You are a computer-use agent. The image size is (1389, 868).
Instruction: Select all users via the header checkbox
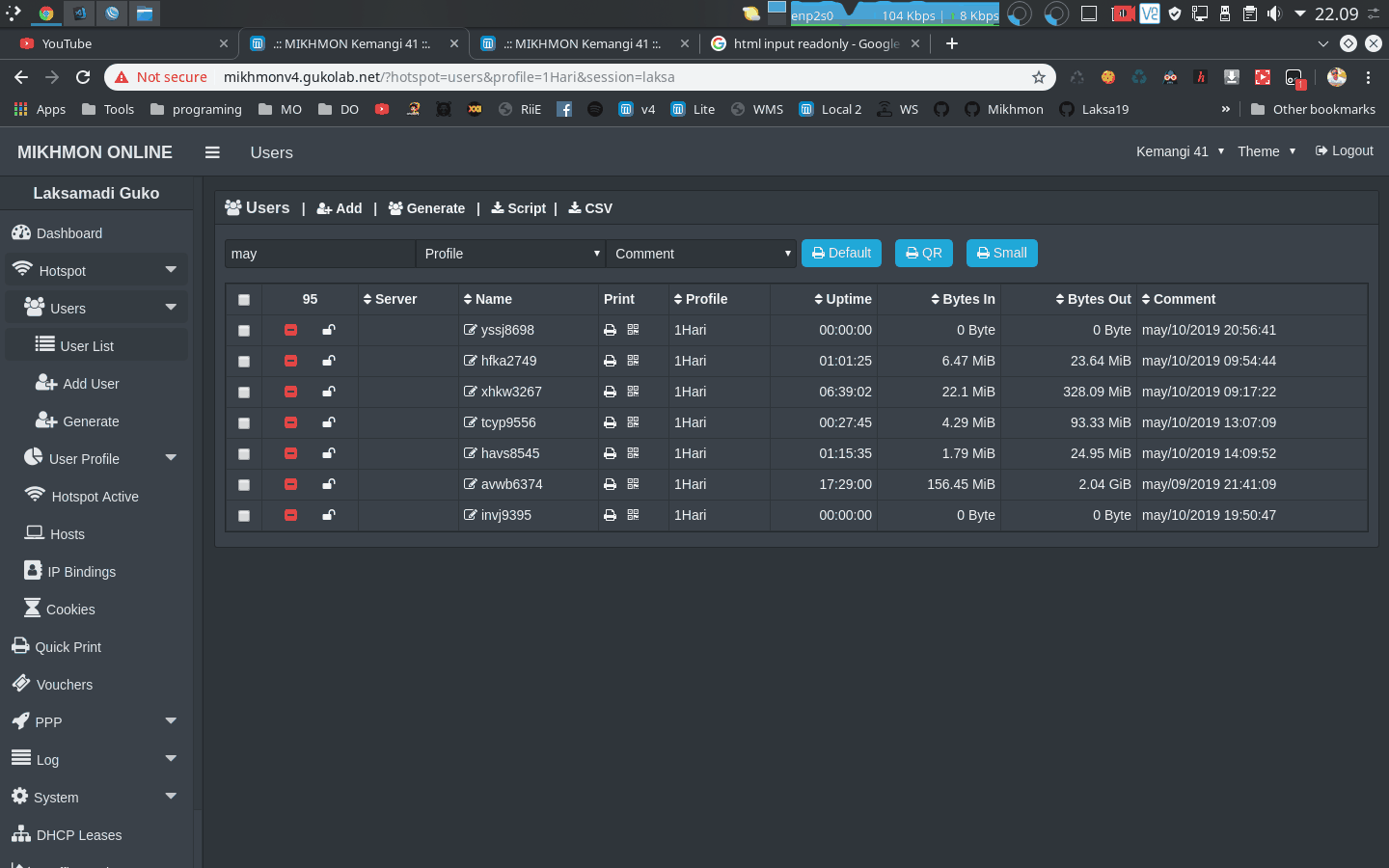pyautogui.click(x=244, y=300)
